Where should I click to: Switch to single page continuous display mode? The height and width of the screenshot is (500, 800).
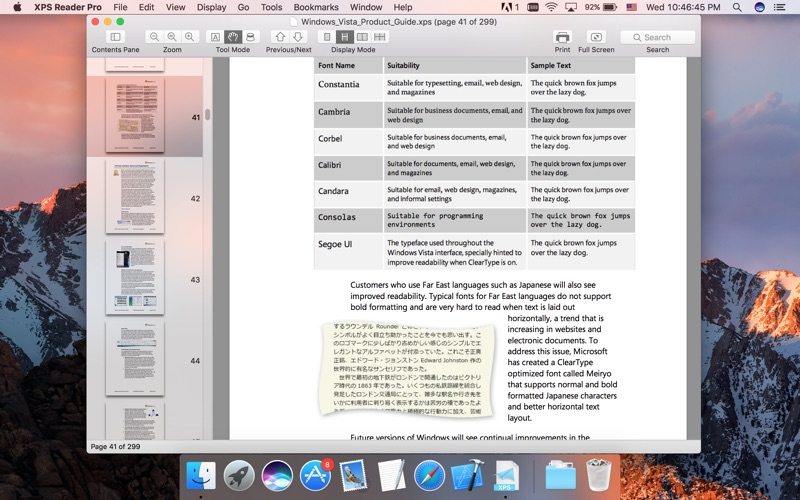point(344,37)
